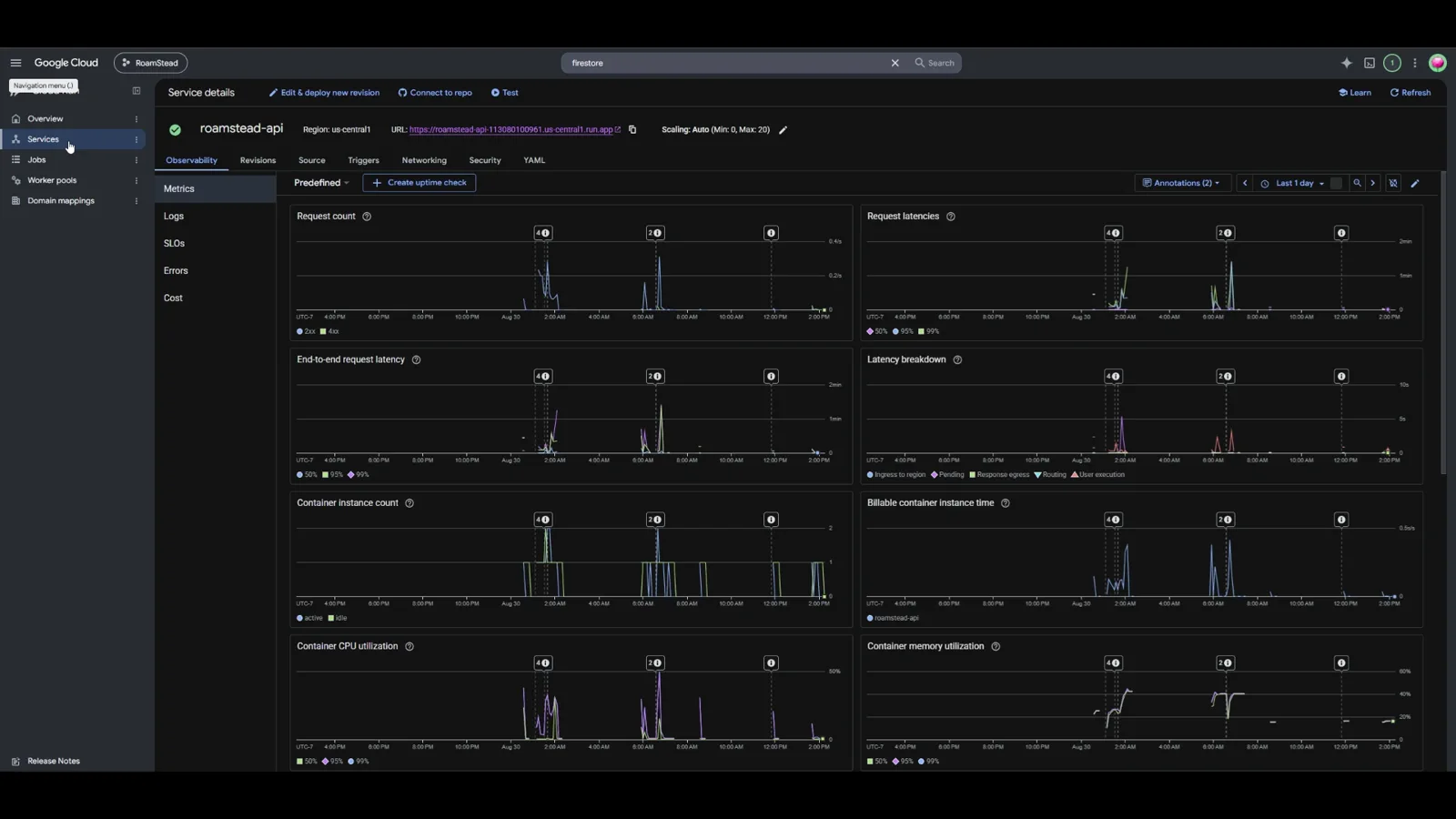Toggle idle series in instance count legend

click(x=338, y=618)
